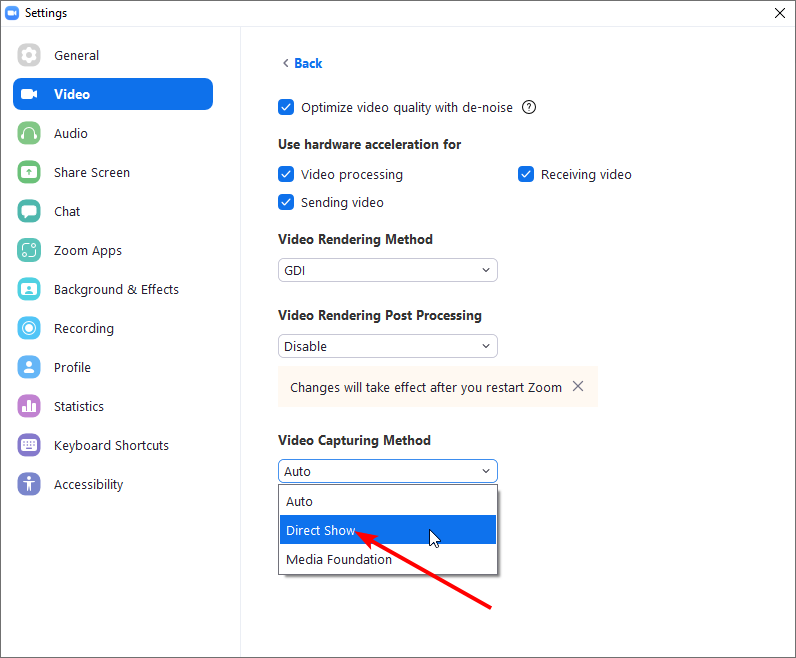
Task: Dismiss the restart Zoom notice
Action: coord(578,386)
